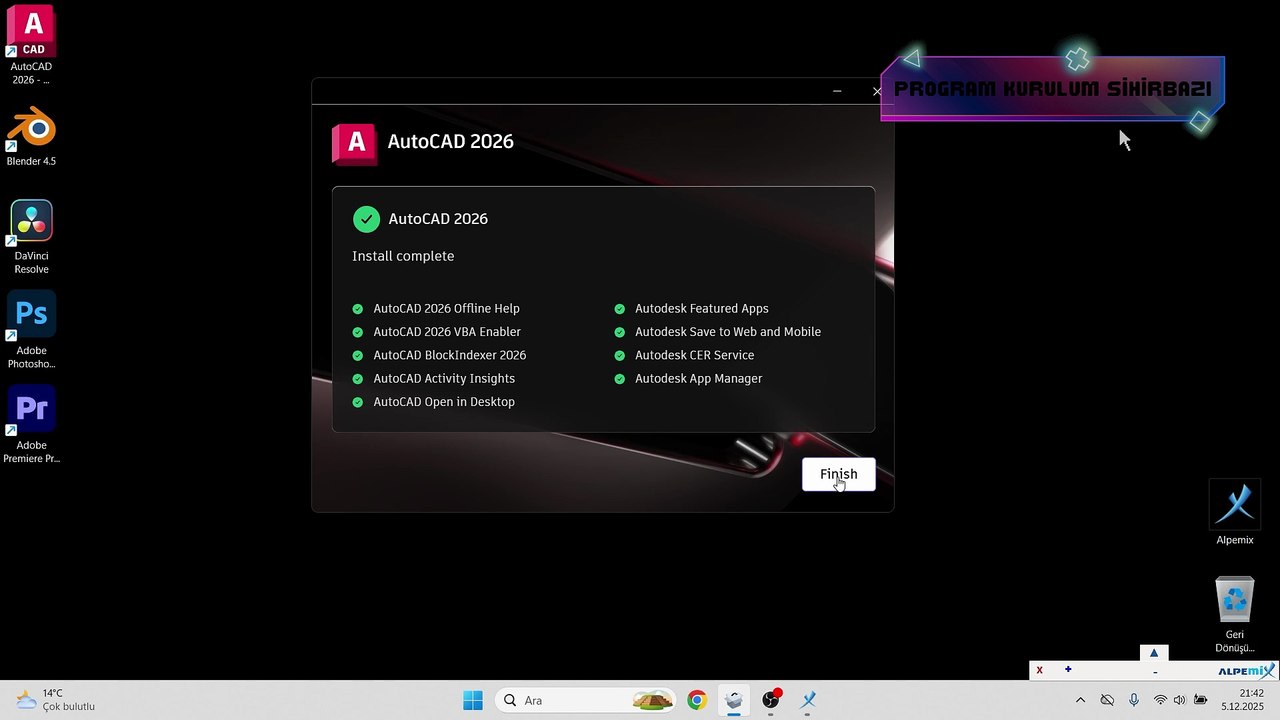The height and width of the screenshot is (720, 1280).
Task: Select the Adobe Premiere Pro desktop shortcut
Action: click(31, 425)
